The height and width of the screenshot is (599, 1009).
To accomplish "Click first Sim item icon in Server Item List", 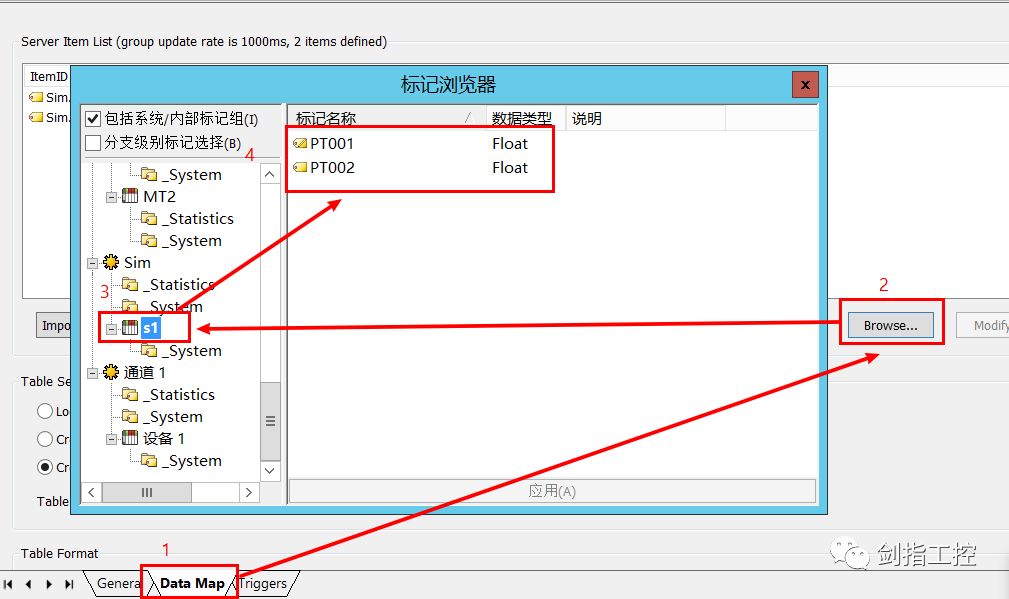I will (36, 97).
